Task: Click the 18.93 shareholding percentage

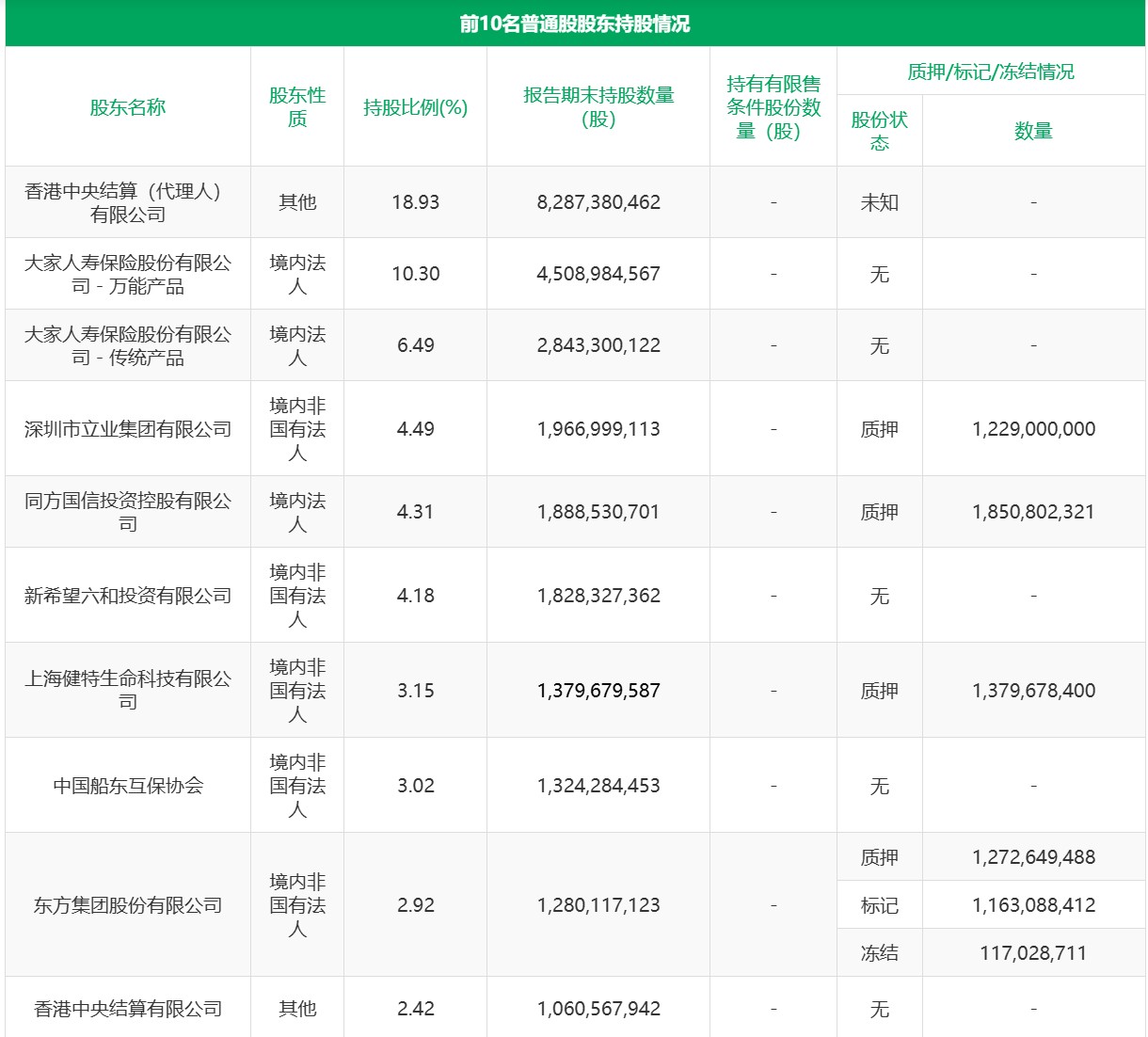Action: point(416,202)
